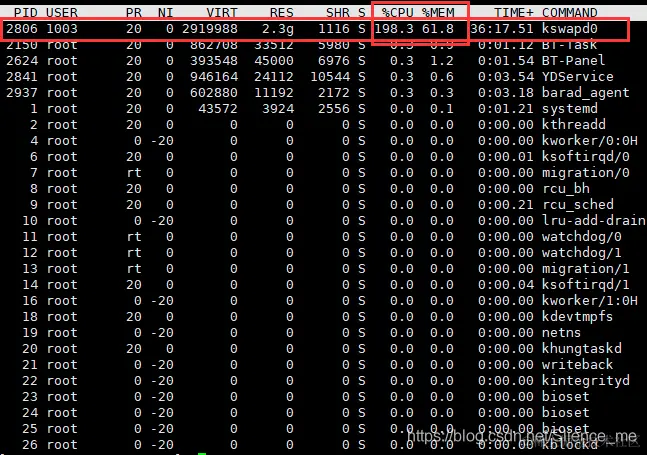The image size is (647, 455).
Task: Click the %MEM column header
Action: coord(438,12)
